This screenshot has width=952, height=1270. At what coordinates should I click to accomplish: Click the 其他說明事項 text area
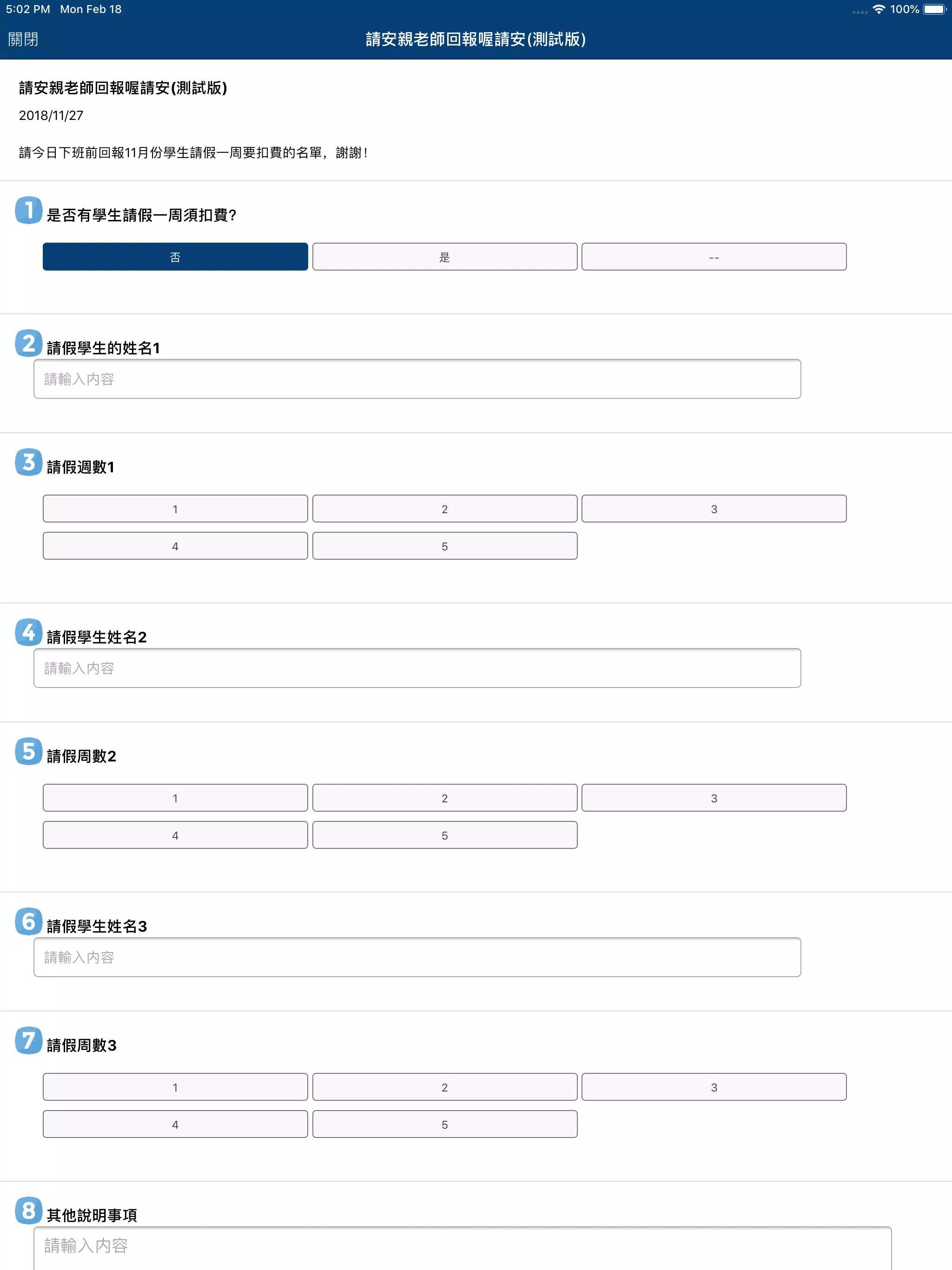(x=462, y=1248)
